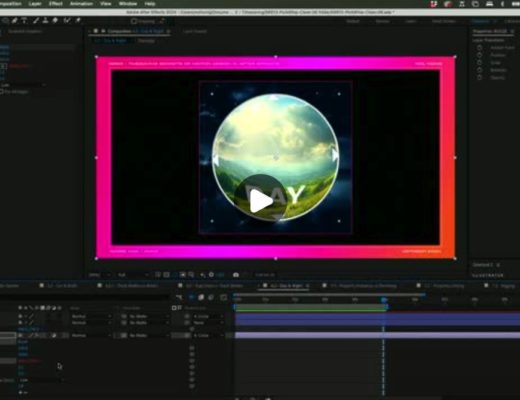The image size is (520, 400).
Task: Open first layer's blending mode Normal dropdown
Action: coord(91,316)
